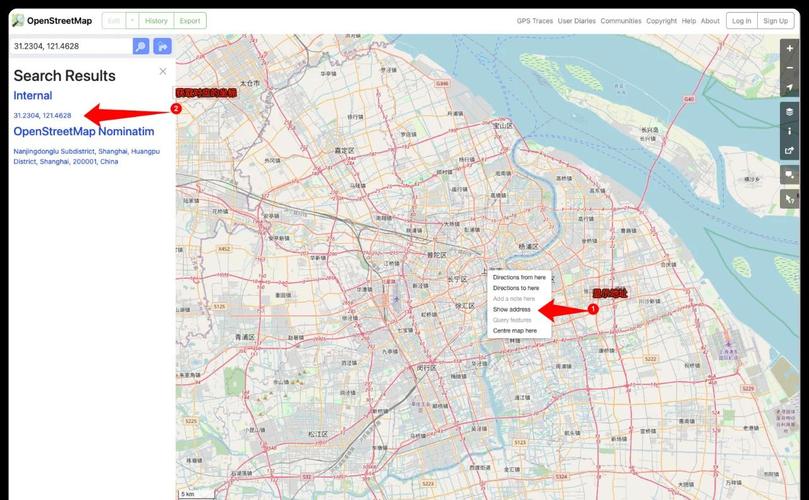The height and width of the screenshot is (500, 809).
Task: Expand the Edit dropdown arrow
Action: pyautogui.click(x=132, y=20)
